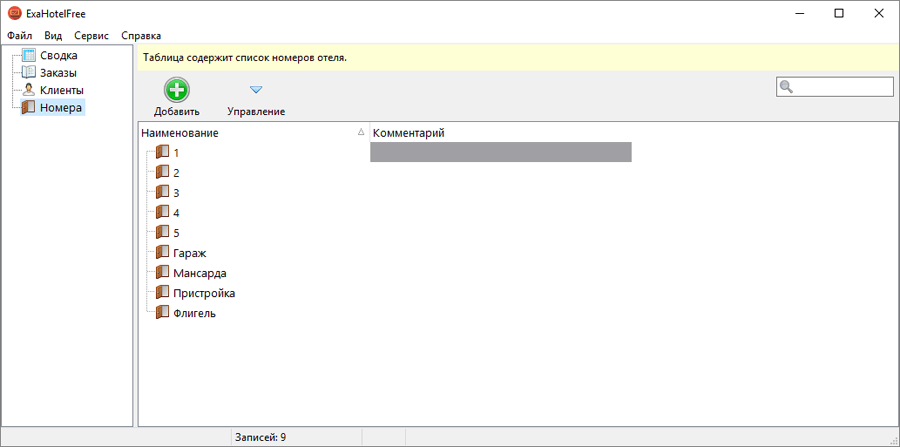Select the Гараж room icon
Viewport: 900px width, 447px height.
click(162, 253)
